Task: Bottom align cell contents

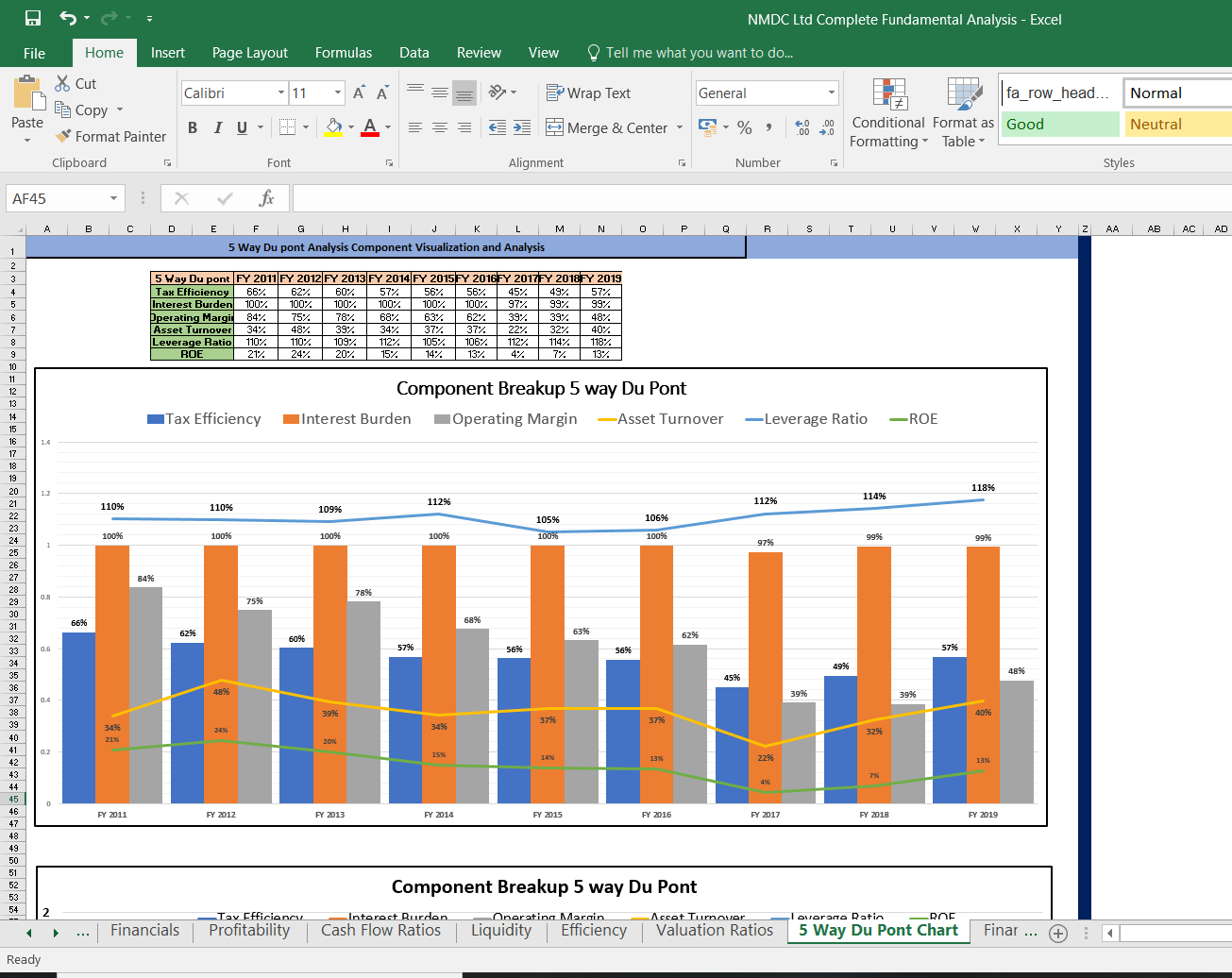Action: pyautogui.click(x=464, y=92)
